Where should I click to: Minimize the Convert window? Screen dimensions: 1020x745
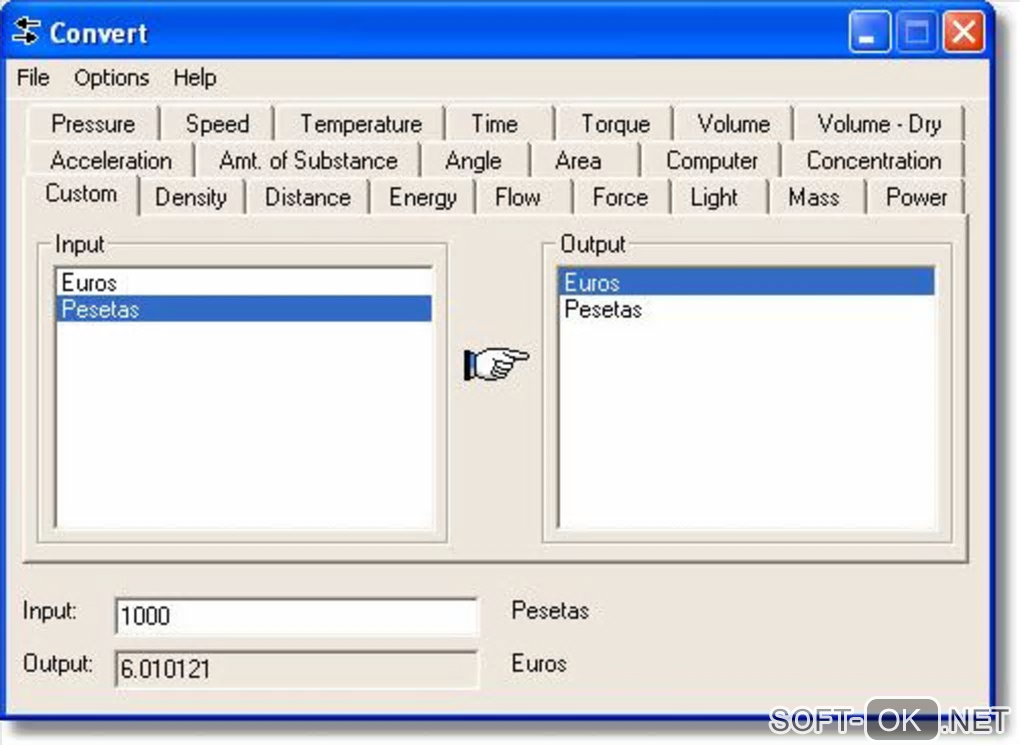[x=869, y=32]
